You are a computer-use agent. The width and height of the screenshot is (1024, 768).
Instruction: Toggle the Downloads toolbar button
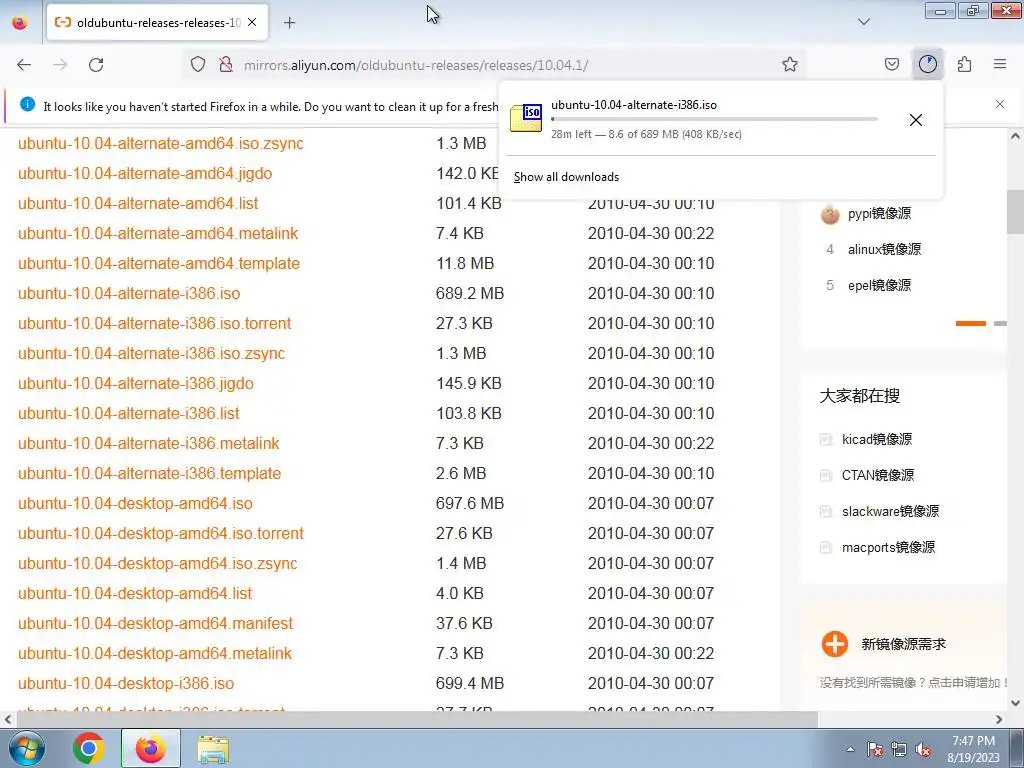(927, 65)
